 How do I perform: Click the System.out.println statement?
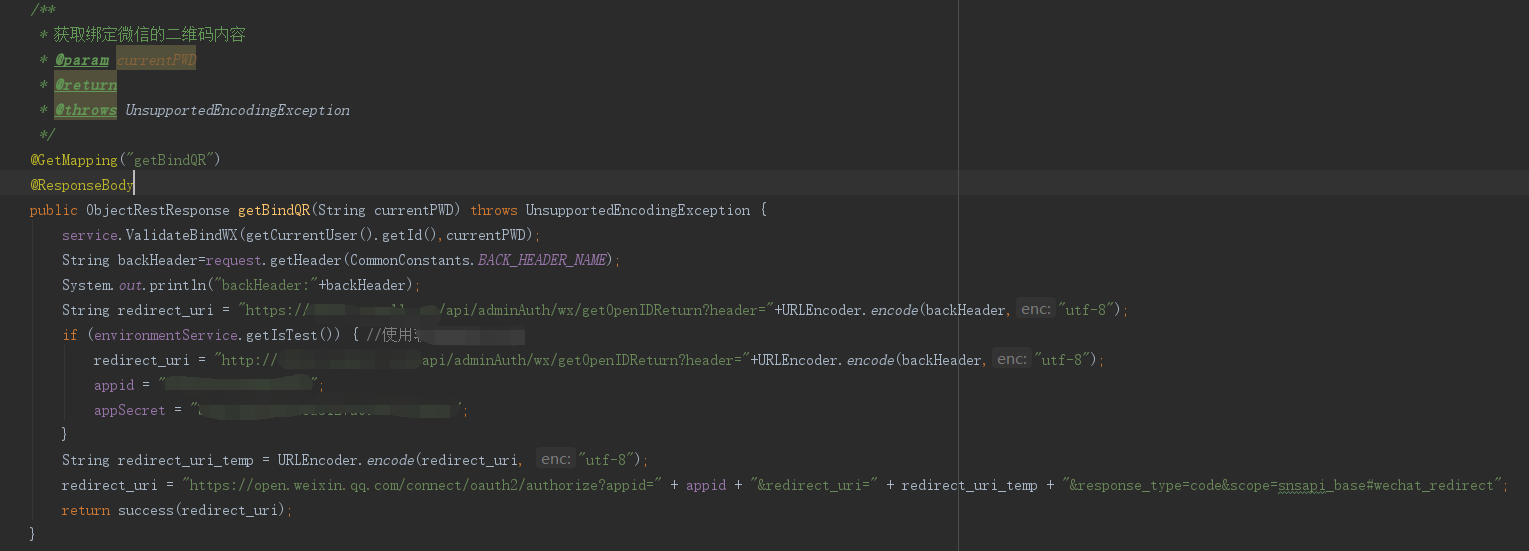coord(241,285)
